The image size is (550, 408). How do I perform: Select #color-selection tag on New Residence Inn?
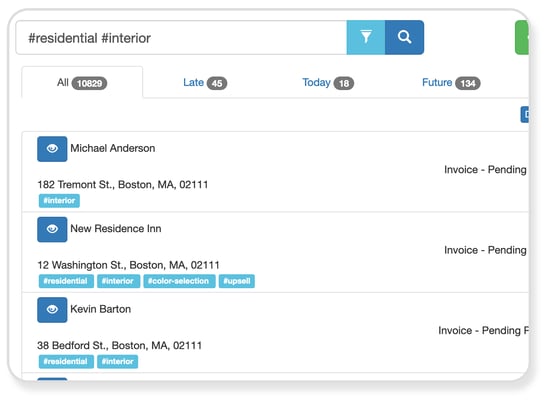pyautogui.click(x=179, y=281)
